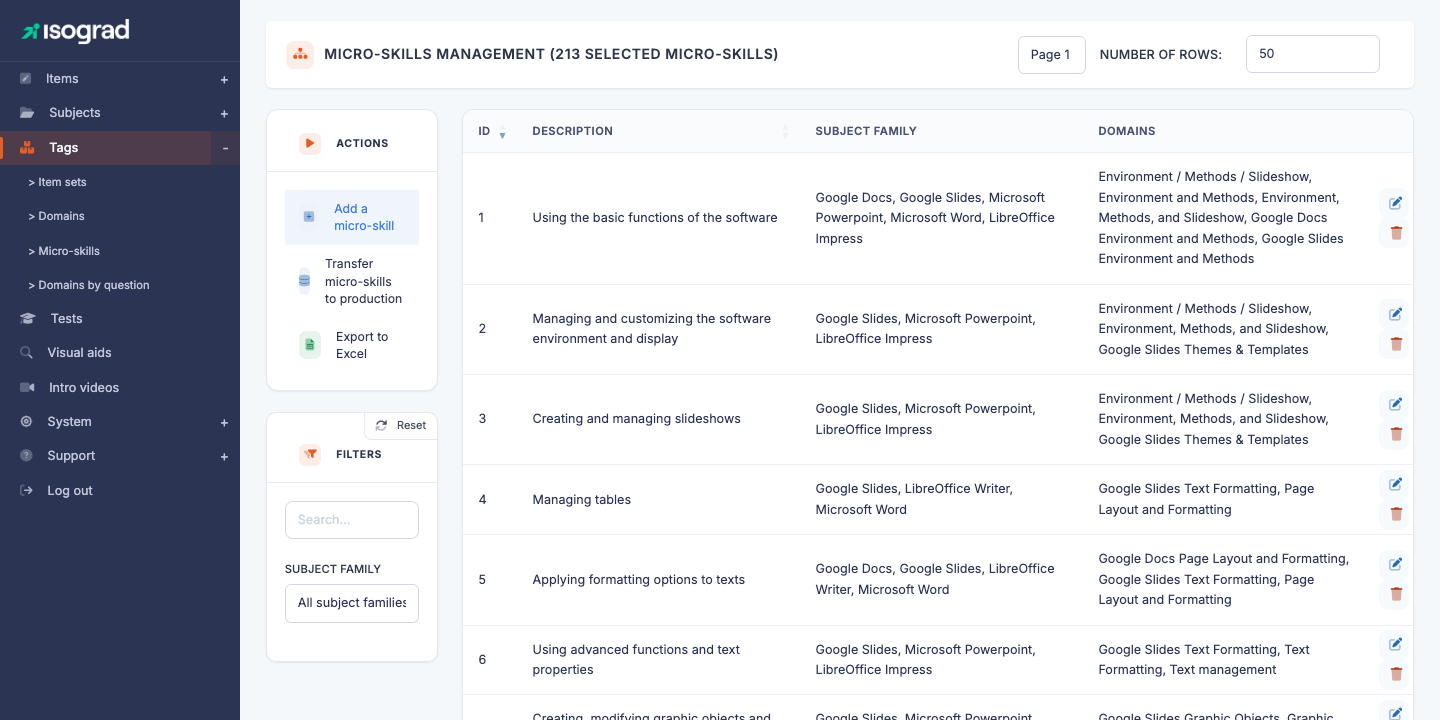Image resolution: width=1440 pixels, height=720 pixels.
Task: Click the Items pencil icon in sidebar
Action: pos(26,78)
